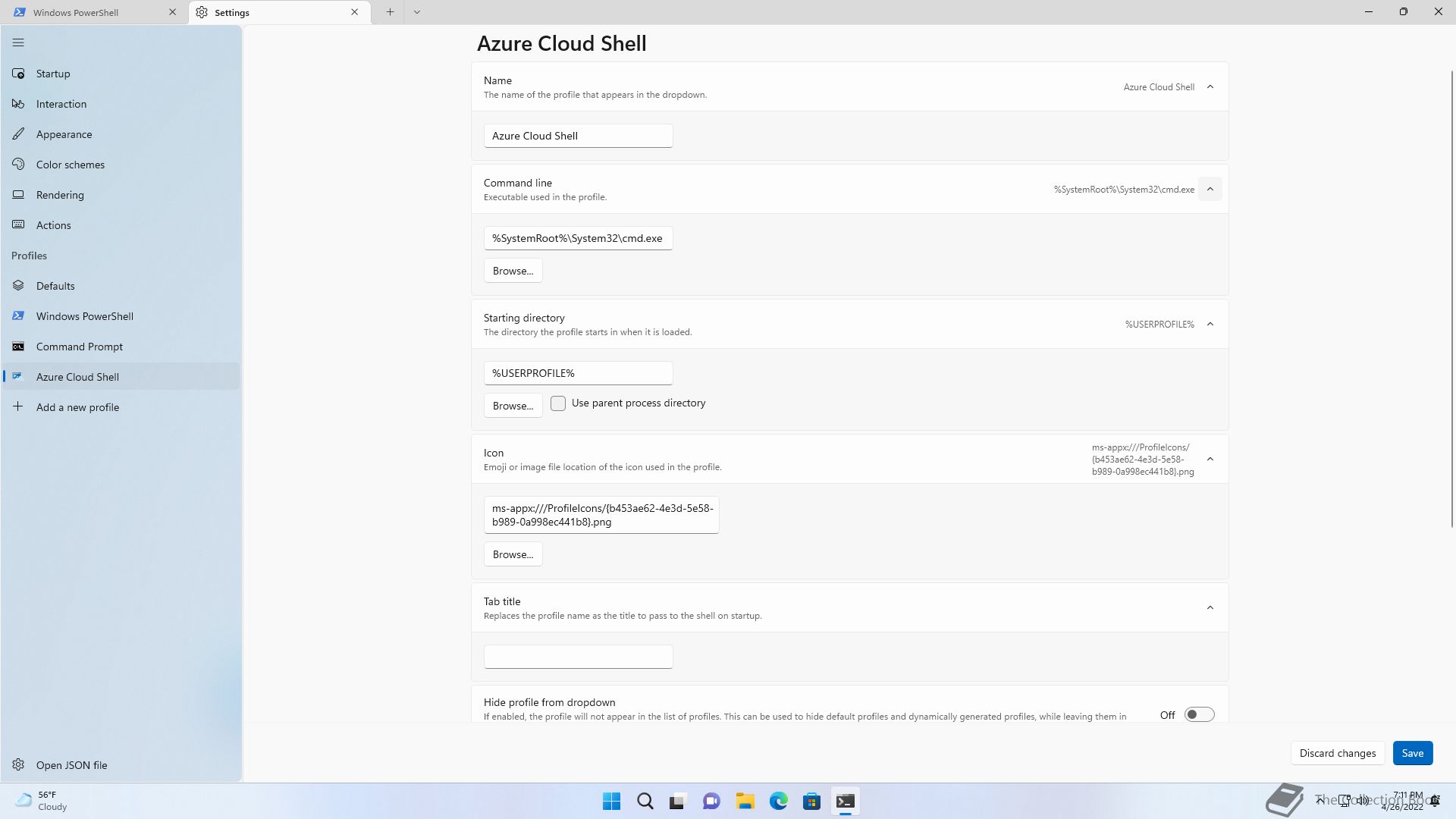Switch to the Windows PowerShell tab
The image size is (1456, 819).
[95, 12]
